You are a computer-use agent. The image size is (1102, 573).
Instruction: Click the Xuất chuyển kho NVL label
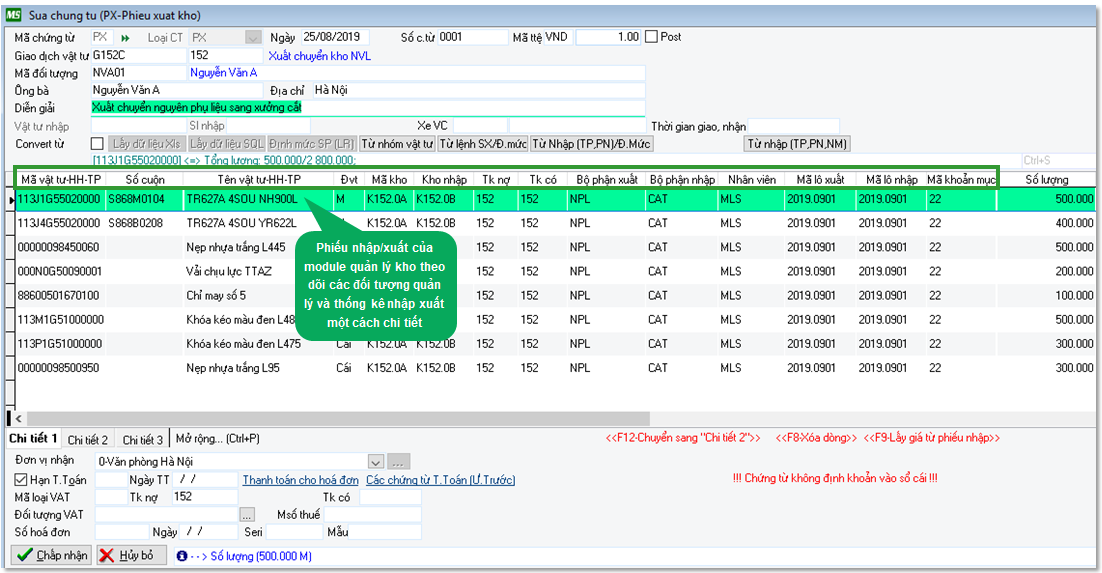pos(320,56)
